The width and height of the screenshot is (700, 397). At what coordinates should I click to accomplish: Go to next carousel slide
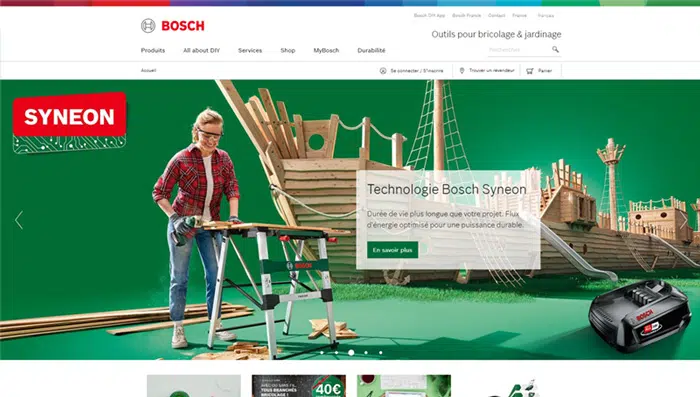684,220
